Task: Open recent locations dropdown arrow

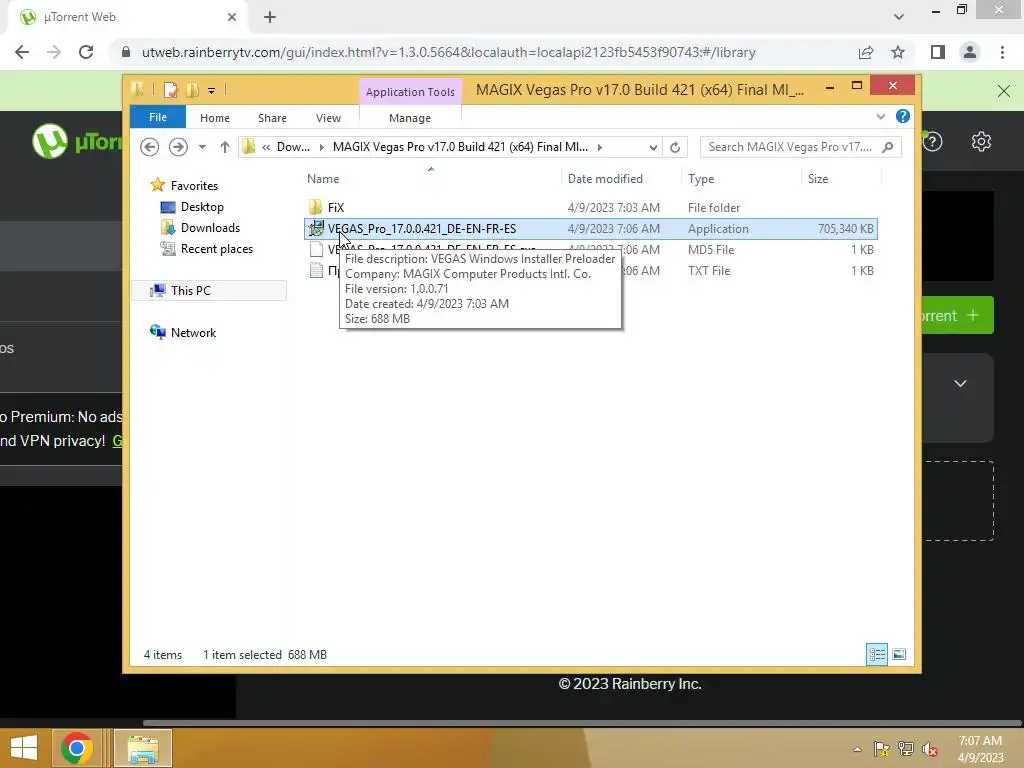Action: point(202,147)
